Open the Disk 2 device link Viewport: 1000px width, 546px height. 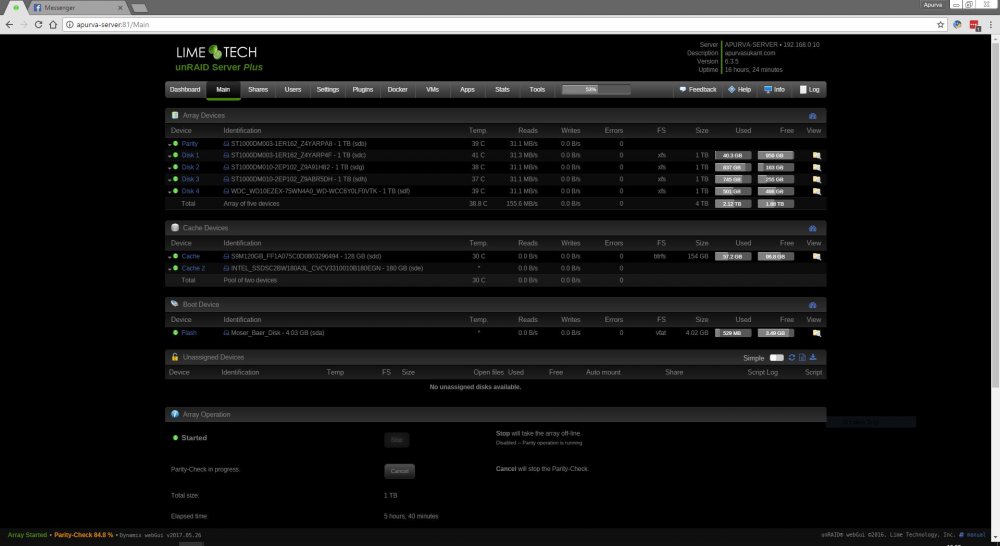190,168
